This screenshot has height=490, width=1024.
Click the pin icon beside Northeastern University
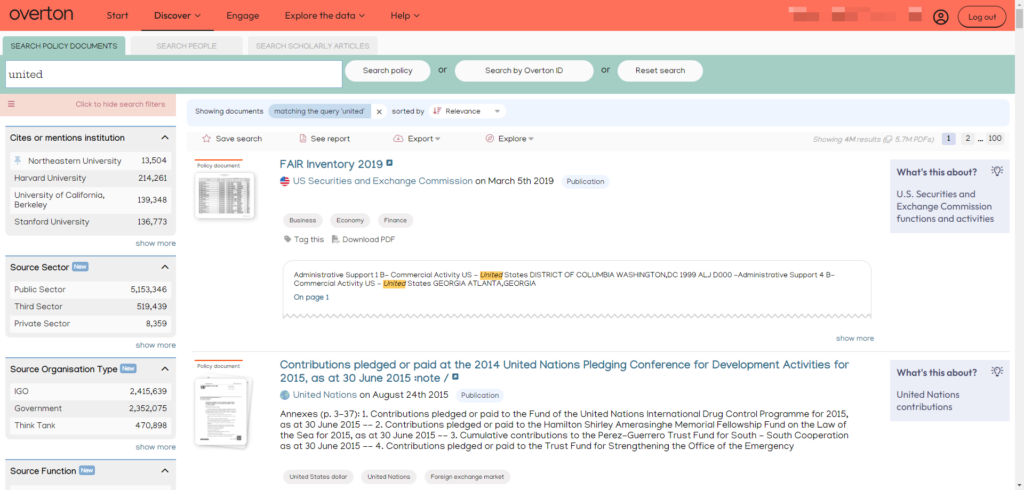pyautogui.click(x=17, y=161)
